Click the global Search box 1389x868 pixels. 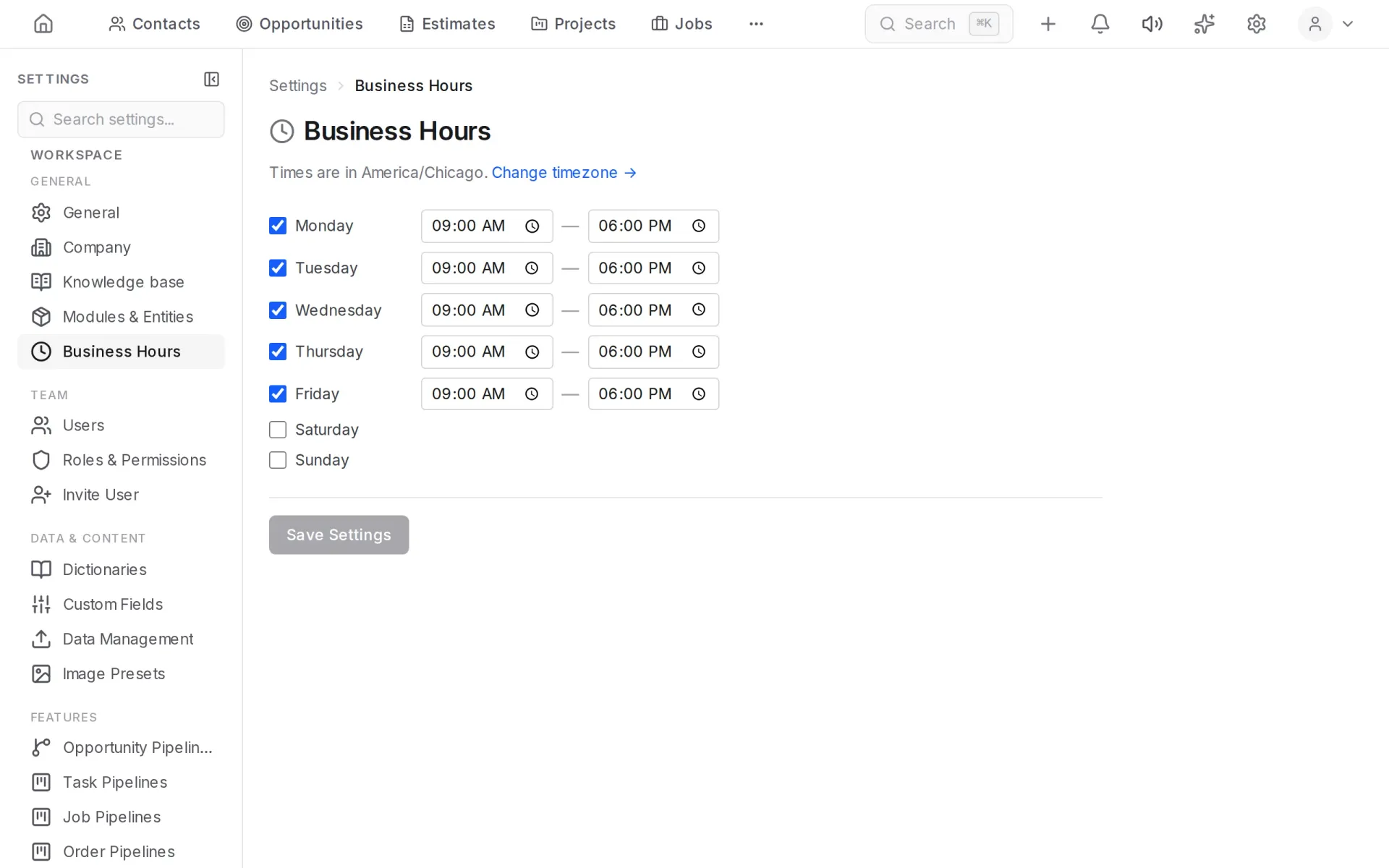tap(938, 24)
